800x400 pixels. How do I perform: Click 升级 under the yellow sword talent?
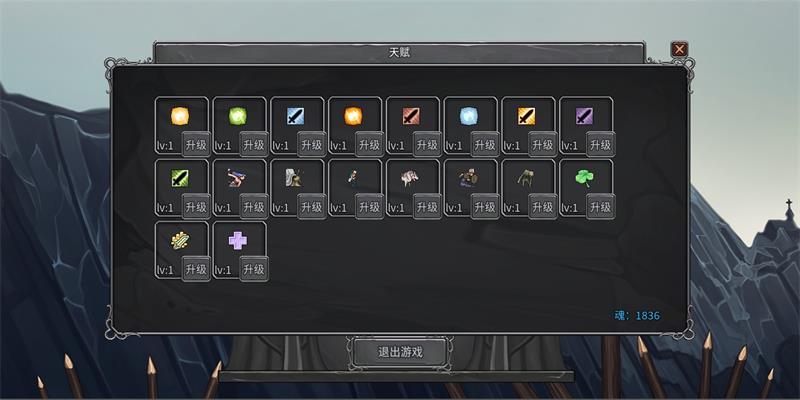(543, 144)
